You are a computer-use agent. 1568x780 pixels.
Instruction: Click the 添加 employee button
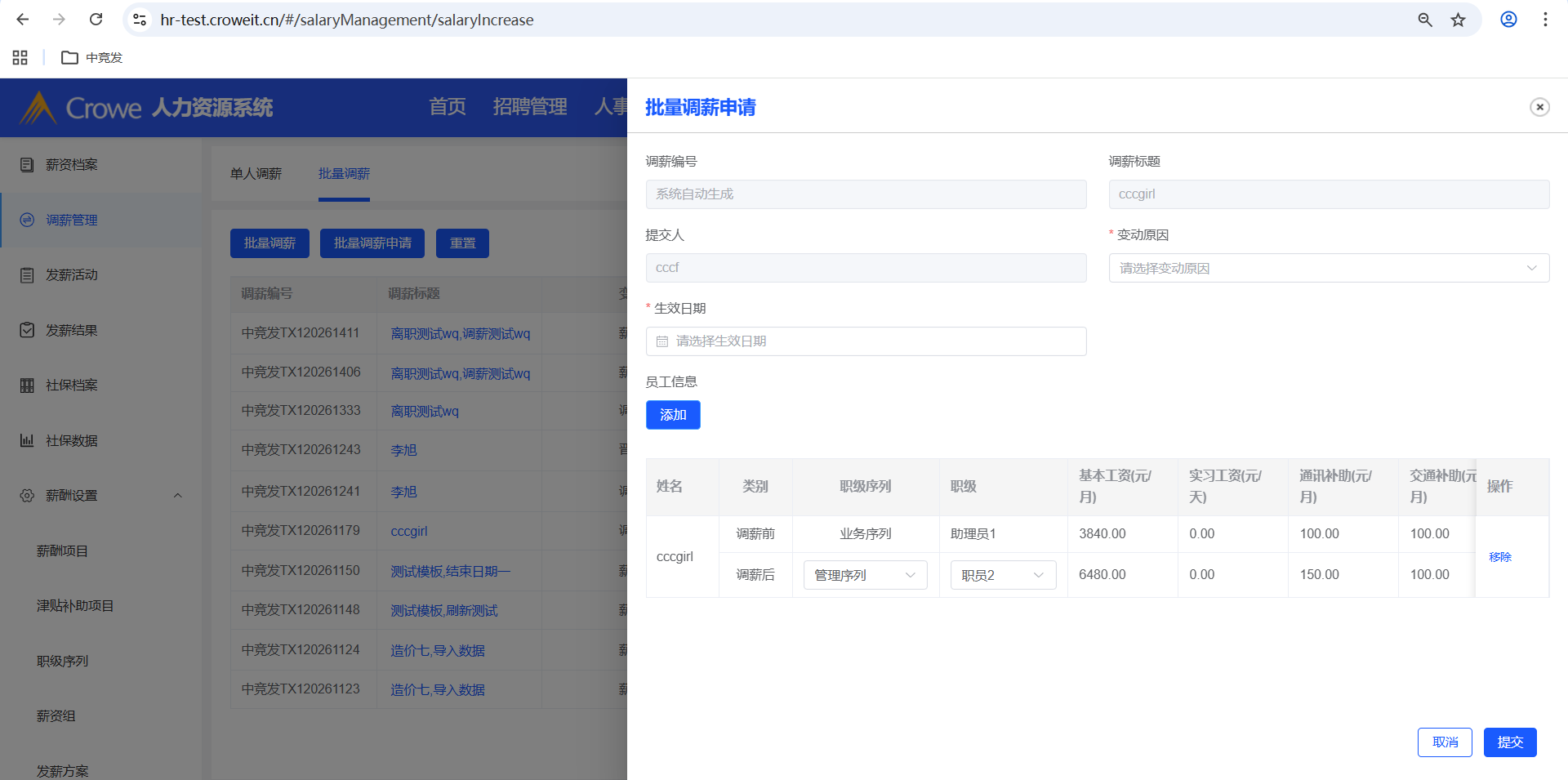tap(672, 415)
